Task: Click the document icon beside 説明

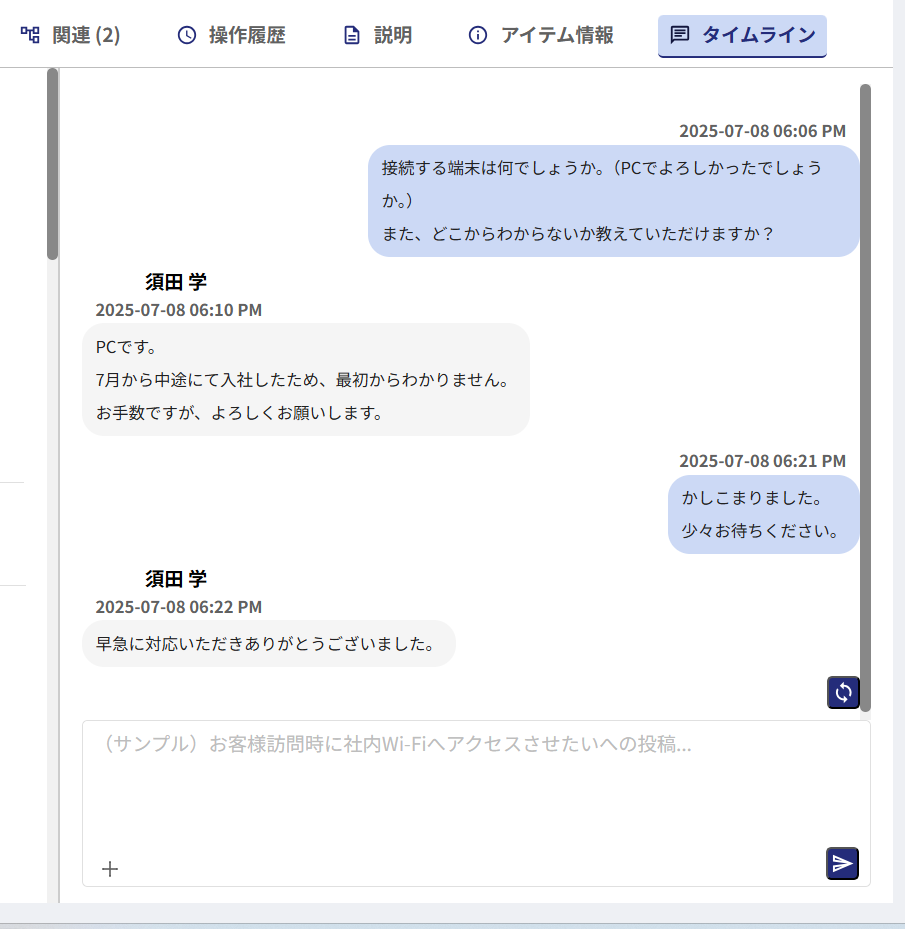Action: click(349, 34)
